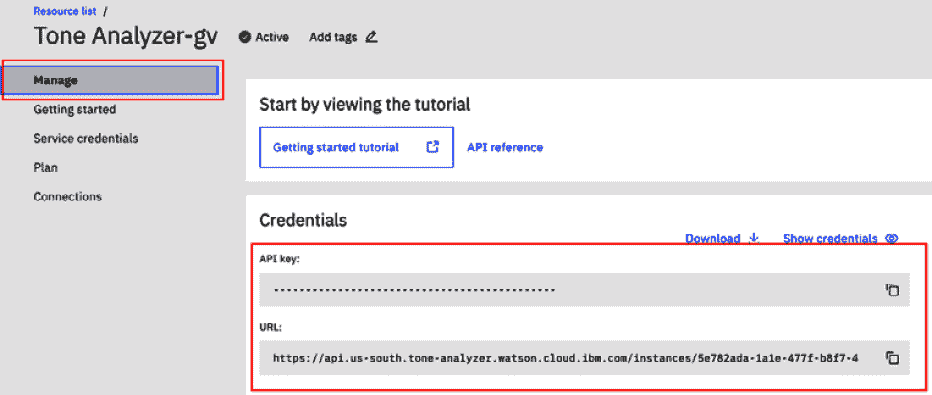The width and height of the screenshot is (932, 395).
Task: Click the 'Start by viewing the tutorial' heading
Action: click(364, 105)
